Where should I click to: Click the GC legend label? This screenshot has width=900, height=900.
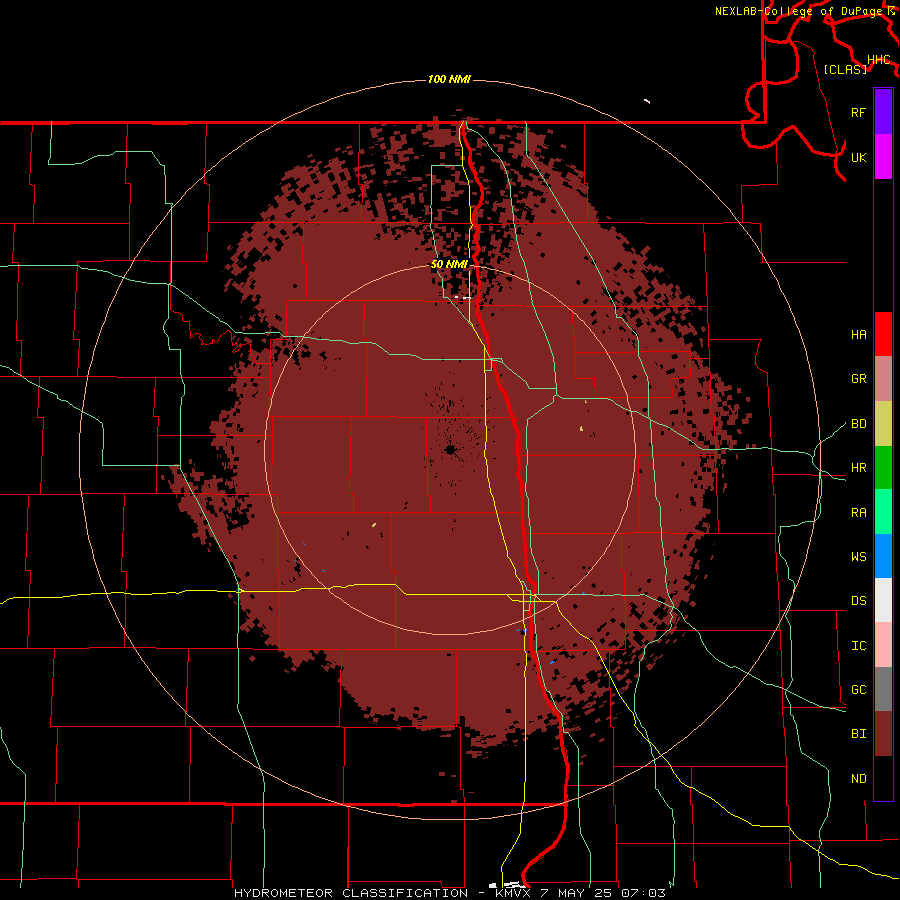click(x=858, y=689)
